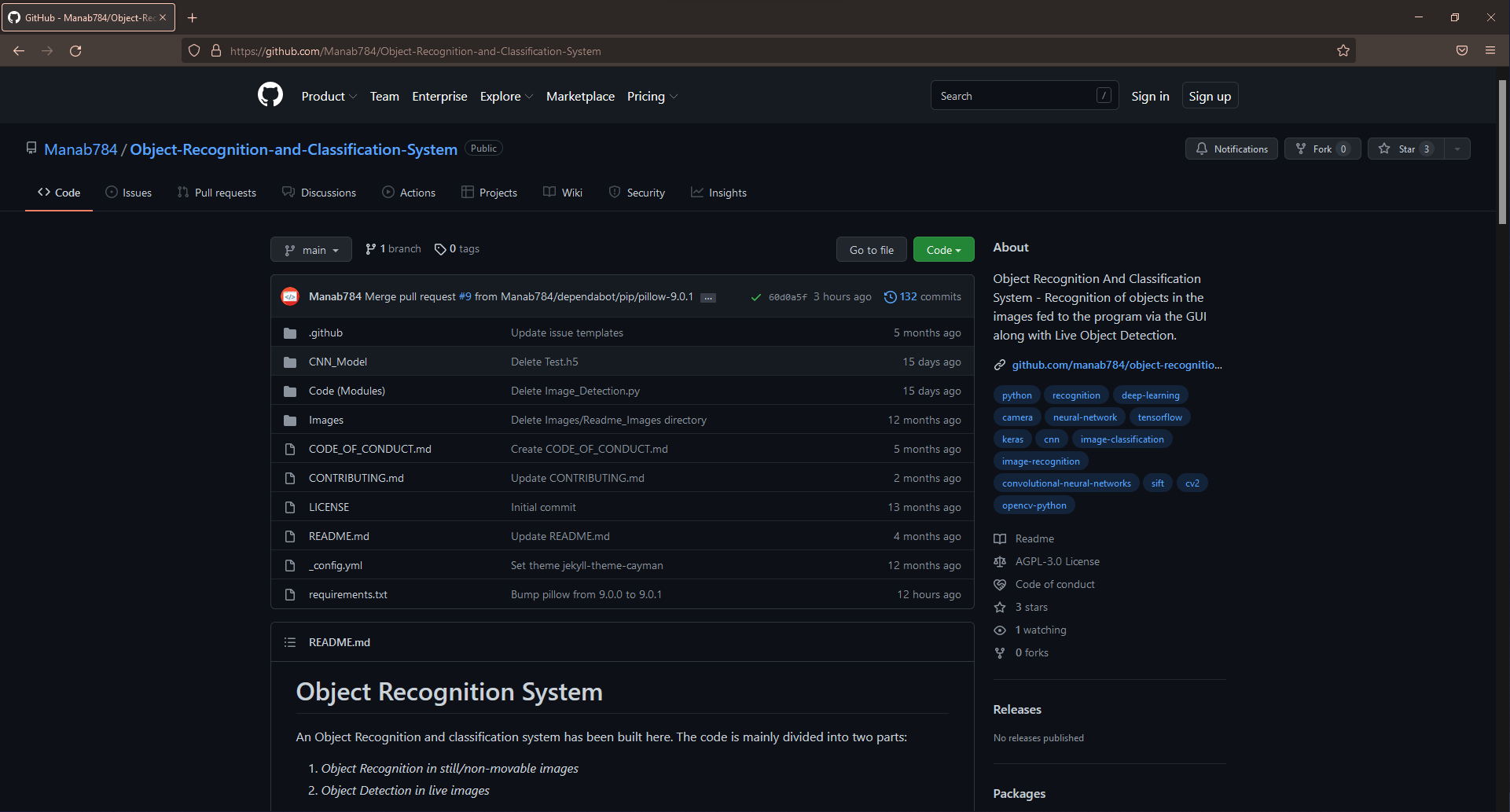
Task: Save page to Pocket icon
Action: coord(1461,51)
